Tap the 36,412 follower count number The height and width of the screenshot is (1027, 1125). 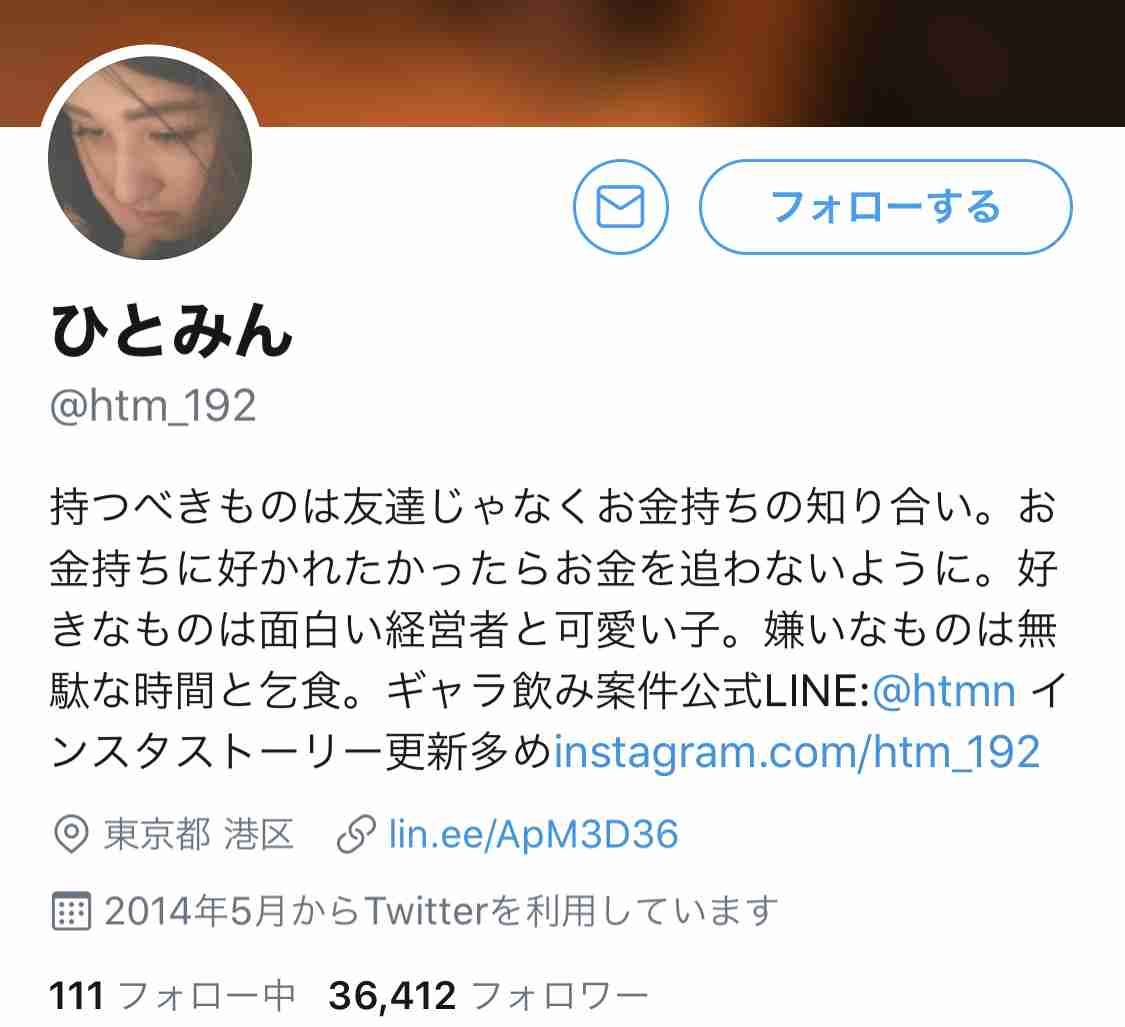(392, 996)
